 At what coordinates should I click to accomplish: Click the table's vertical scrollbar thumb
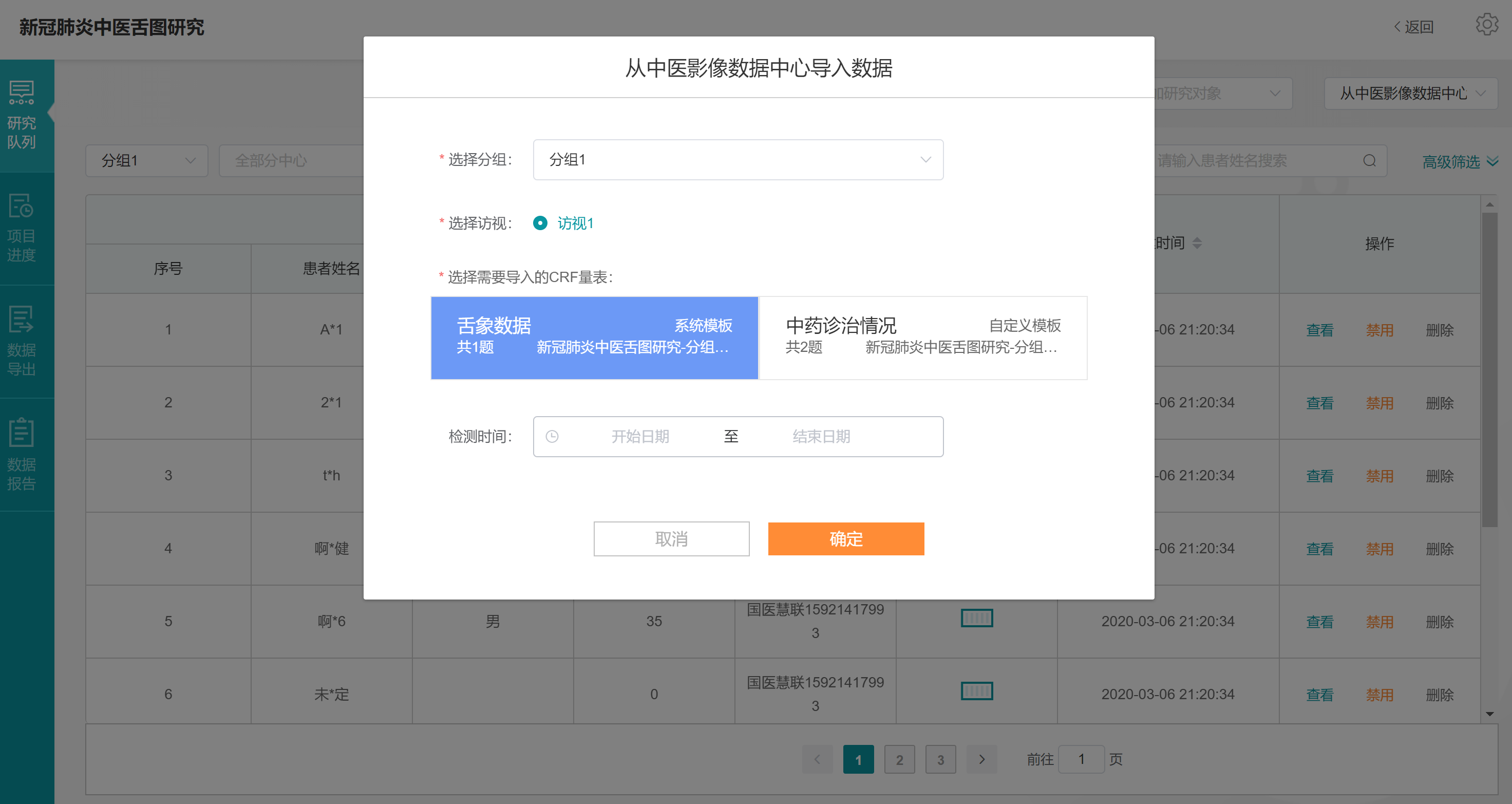point(1489,370)
